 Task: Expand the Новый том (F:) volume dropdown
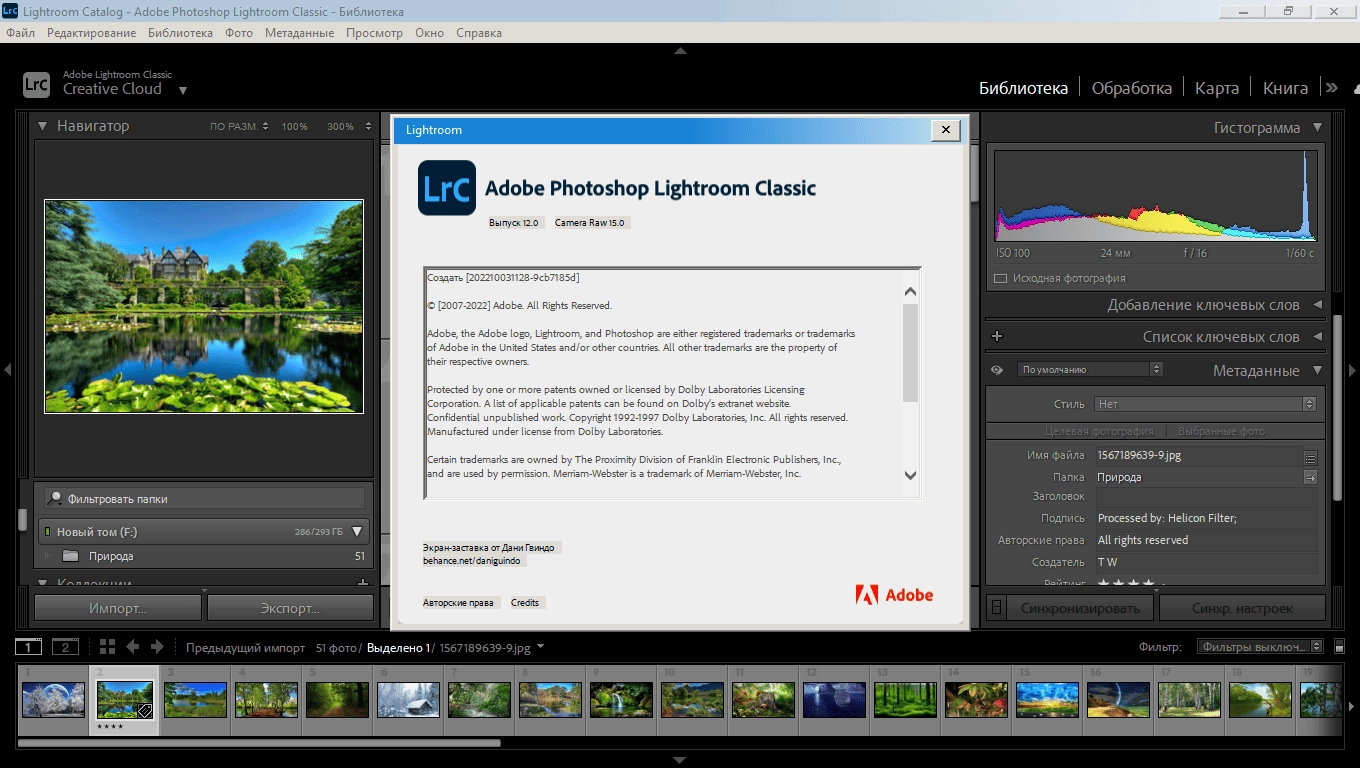[357, 532]
